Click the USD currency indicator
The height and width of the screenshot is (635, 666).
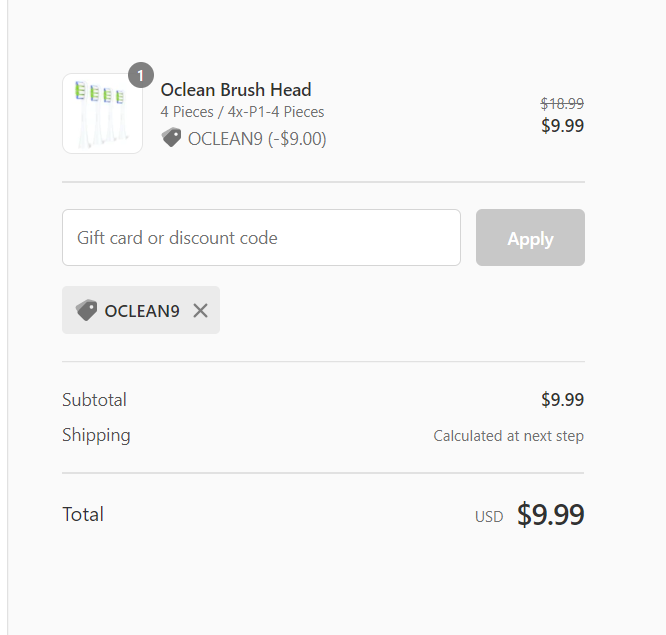(489, 517)
